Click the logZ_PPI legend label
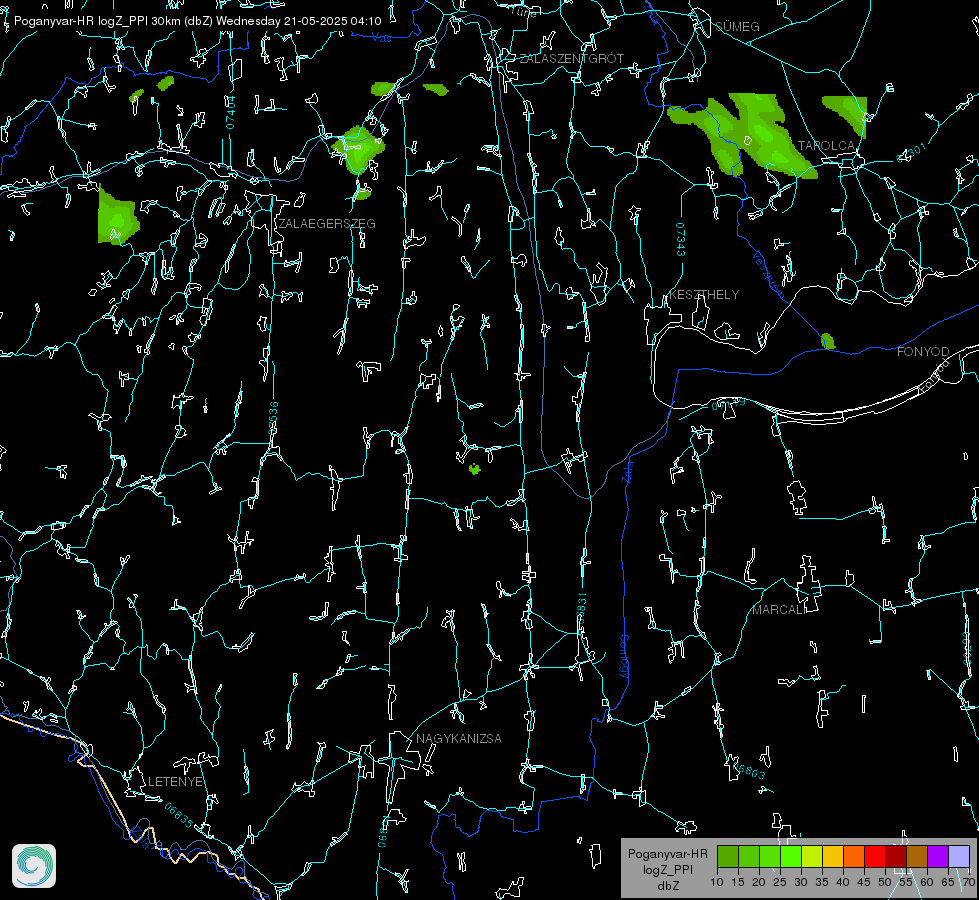The height and width of the screenshot is (900, 979). click(x=667, y=869)
